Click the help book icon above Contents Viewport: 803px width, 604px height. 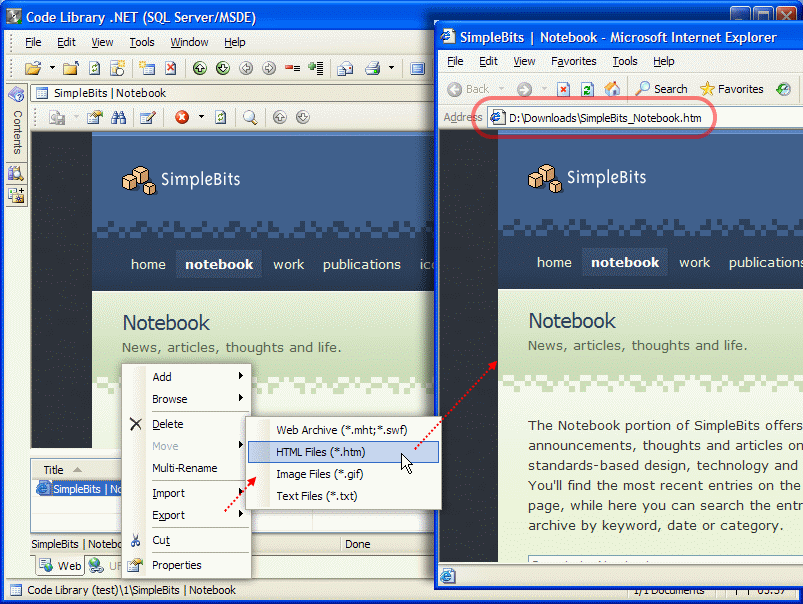[16, 94]
